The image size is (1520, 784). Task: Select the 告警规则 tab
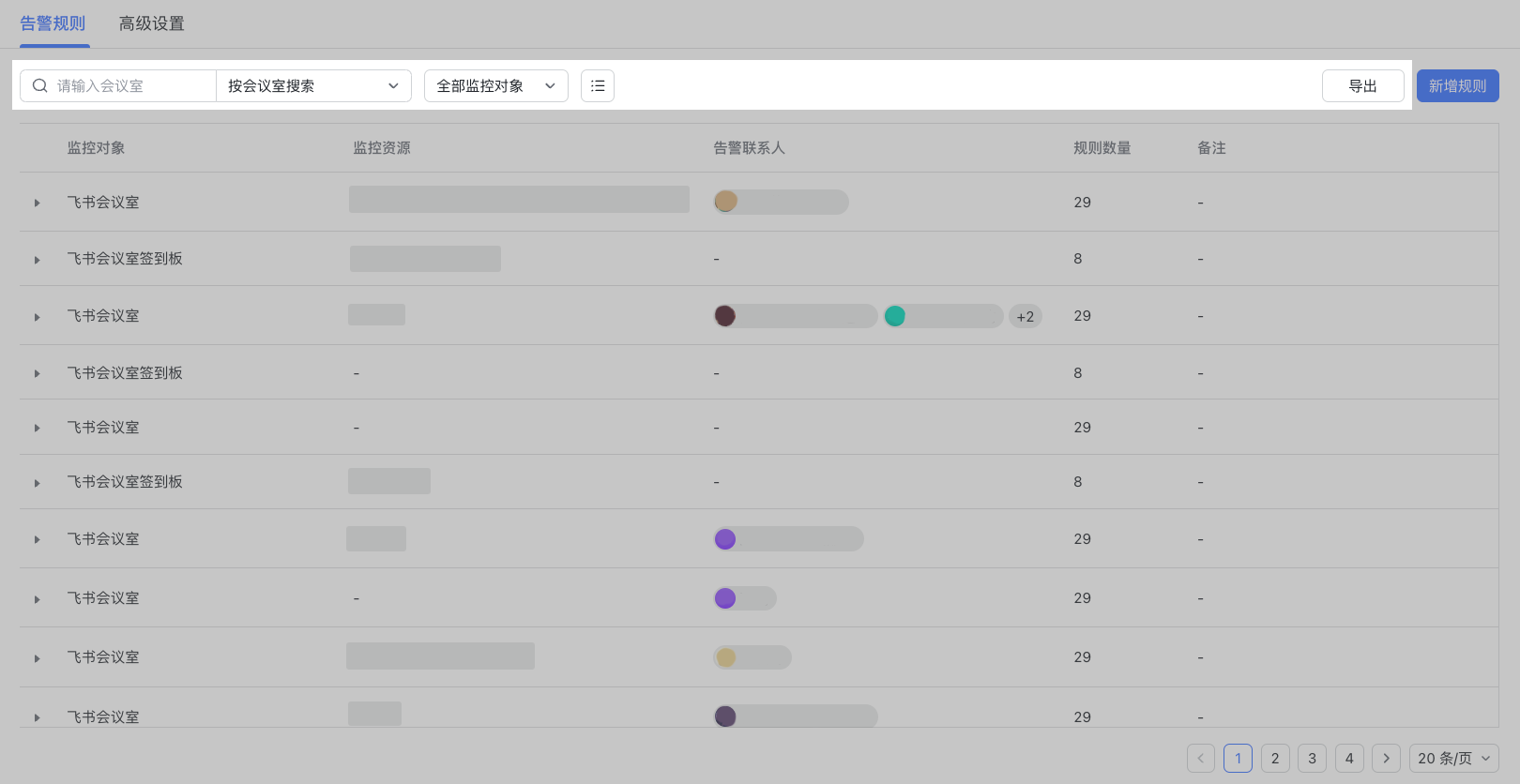coord(53,24)
